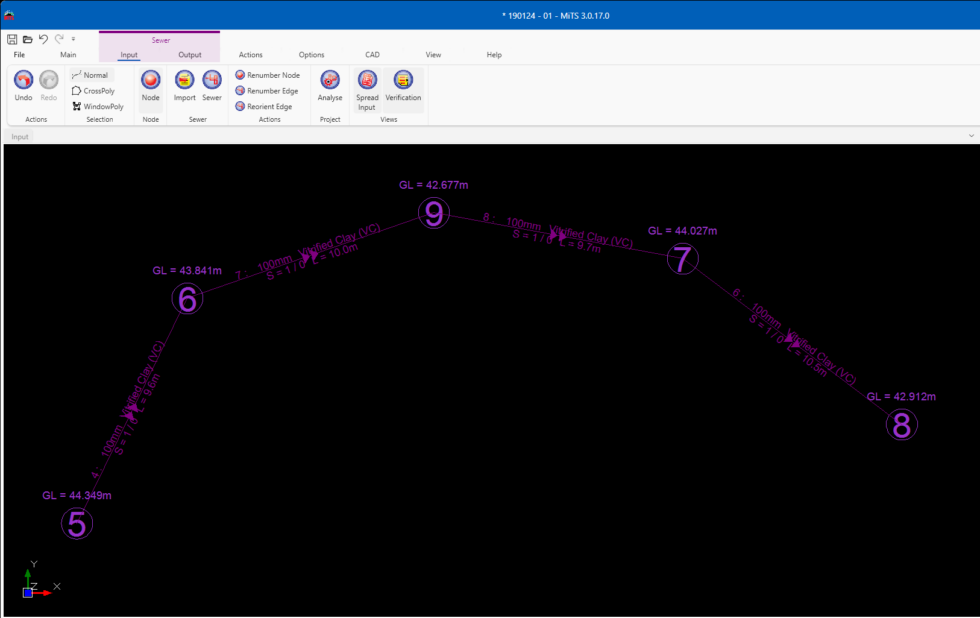Screen dimensions: 980x618
Task: Click the Reorient Edge button
Action: (x=263, y=106)
